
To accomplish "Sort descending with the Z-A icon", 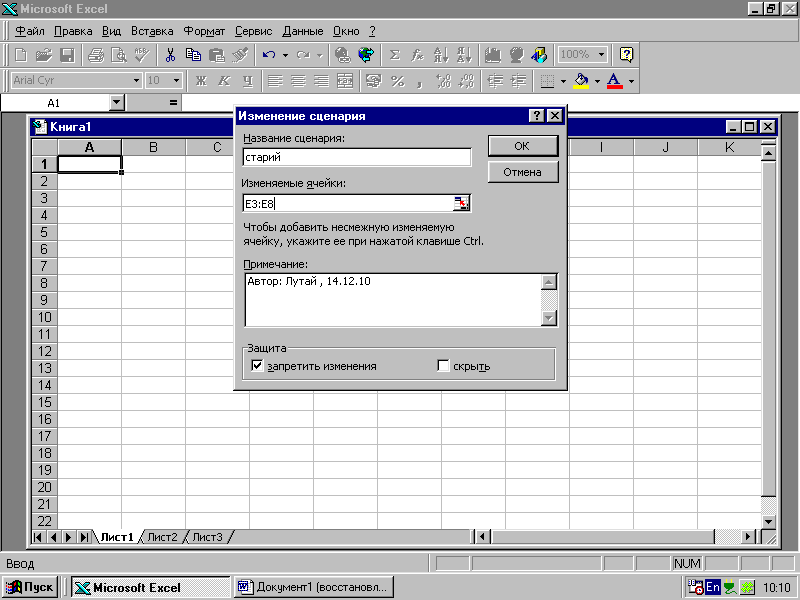I will tap(464, 55).
